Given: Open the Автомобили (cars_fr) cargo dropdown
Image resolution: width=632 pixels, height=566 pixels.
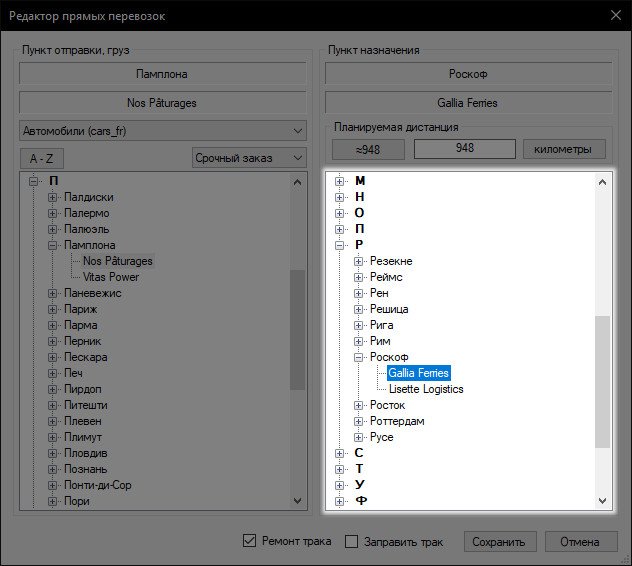Looking at the screenshot, I should [163, 131].
